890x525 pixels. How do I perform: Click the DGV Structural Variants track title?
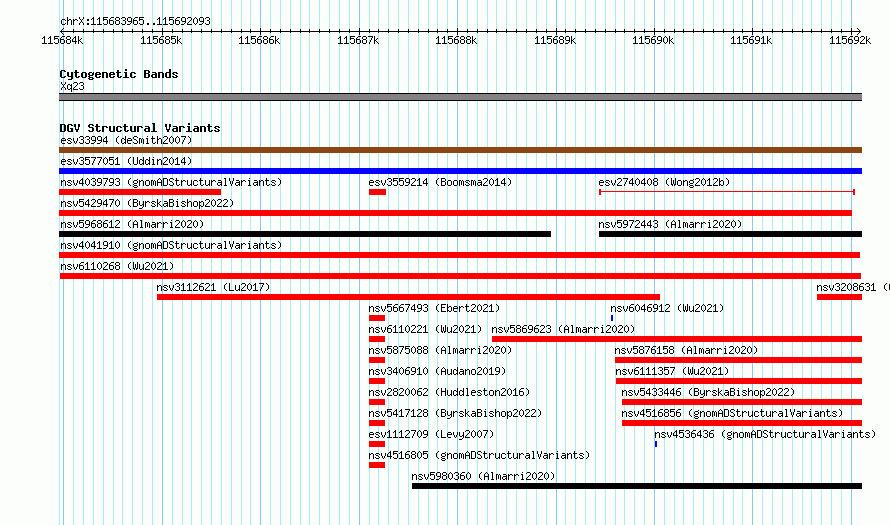pyautogui.click(x=140, y=128)
